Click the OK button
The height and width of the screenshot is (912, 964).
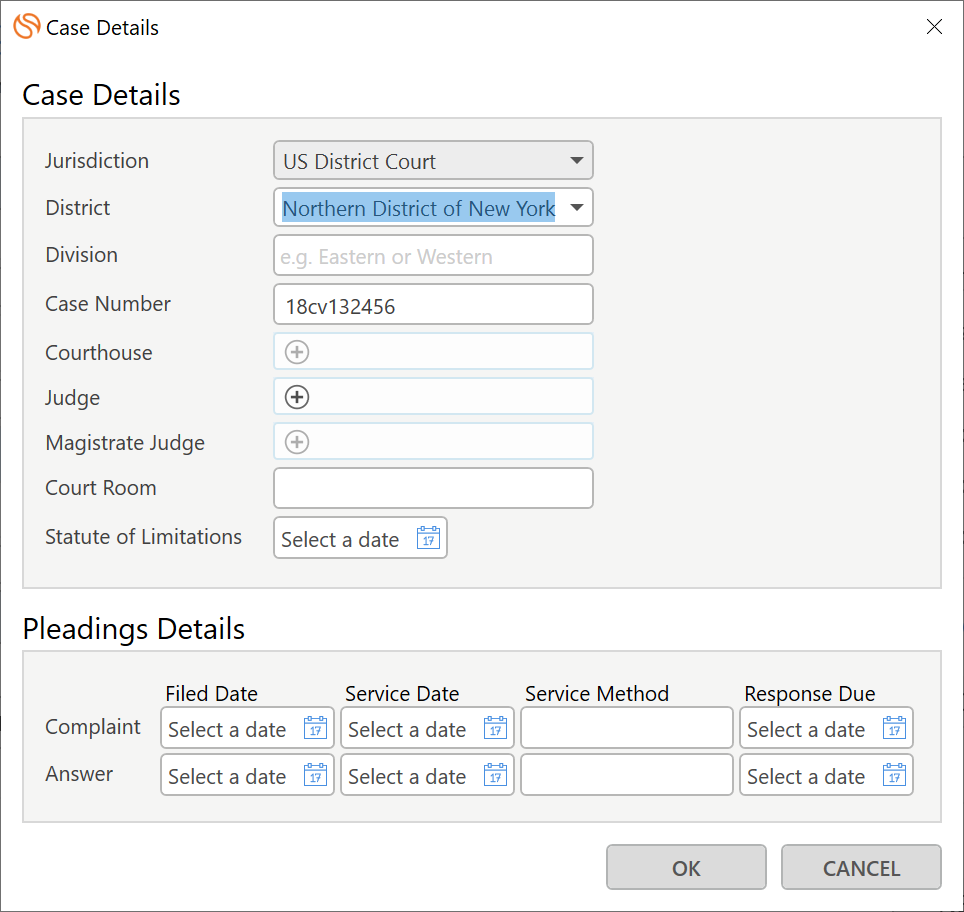point(686,867)
